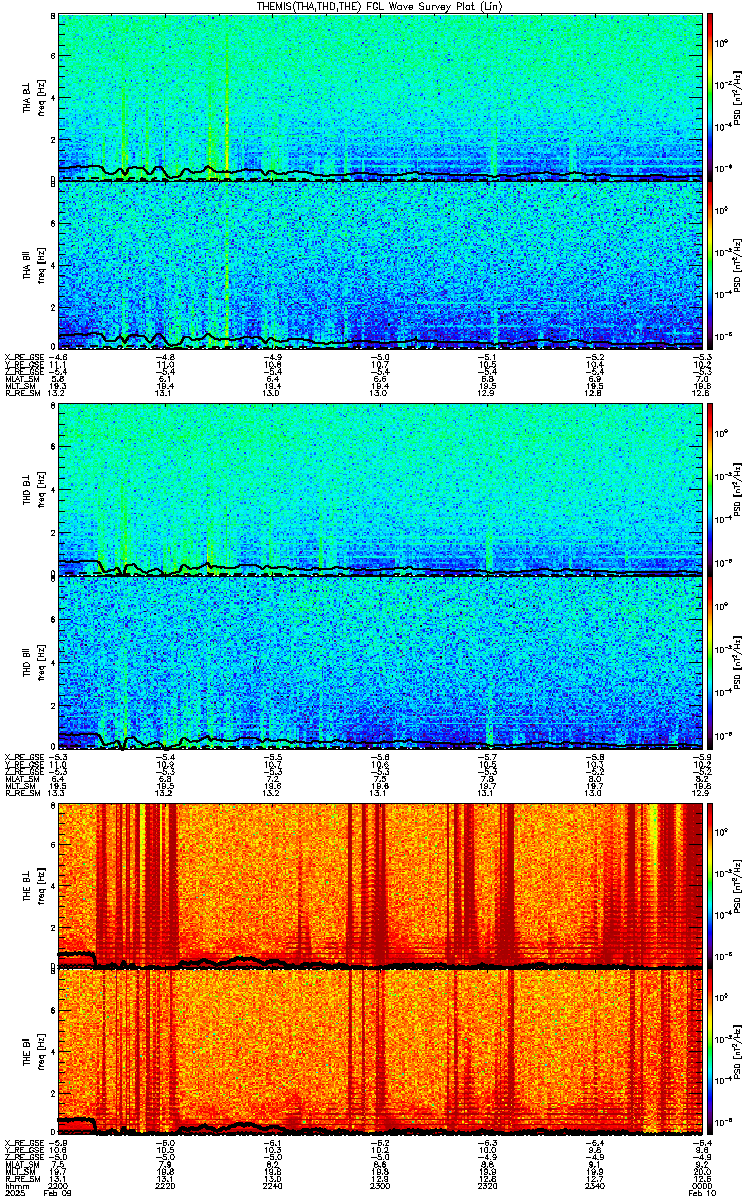Click the 2025 year label

click(14, 1194)
